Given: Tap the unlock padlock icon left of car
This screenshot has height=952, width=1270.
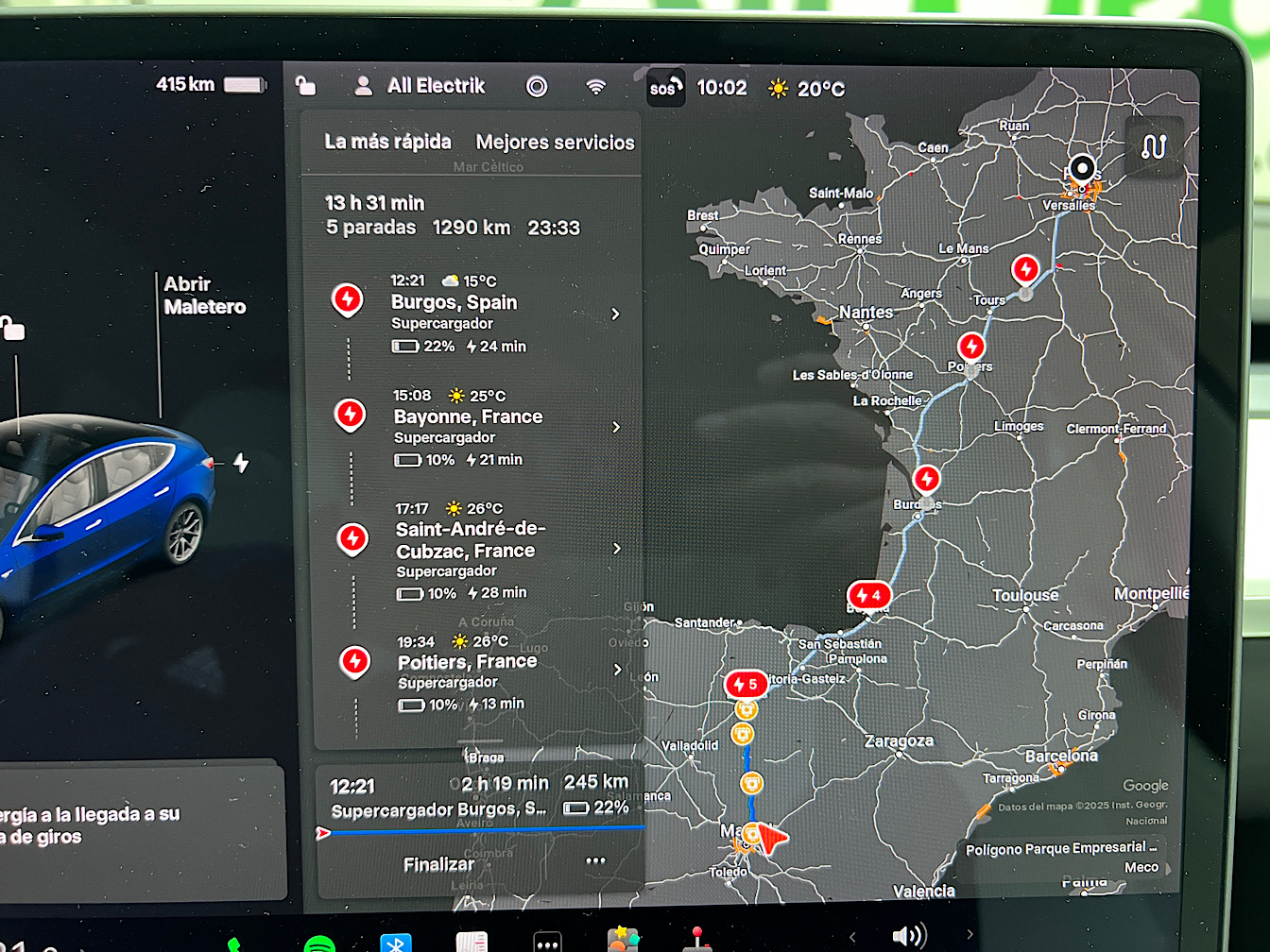Looking at the screenshot, I should 11,329.
